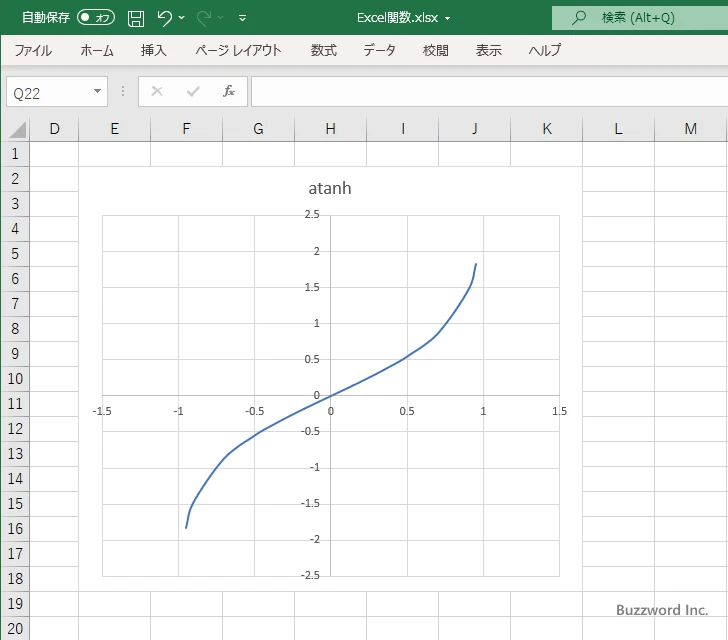Open the Redo history dropdown arrow
This screenshot has width=728, height=640.
pyautogui.click(x=221, y=18)
